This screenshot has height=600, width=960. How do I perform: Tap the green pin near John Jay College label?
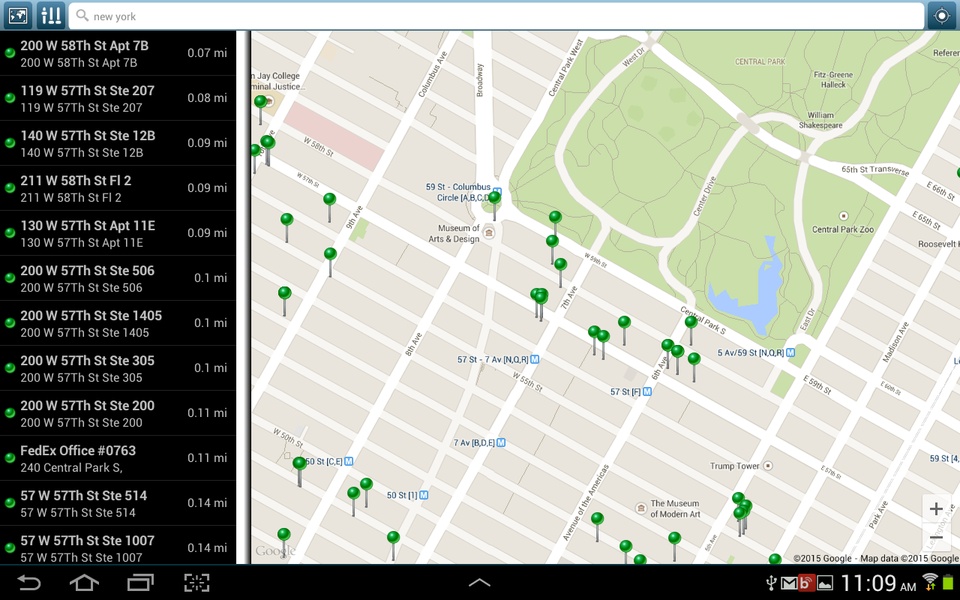click(261, 102)
